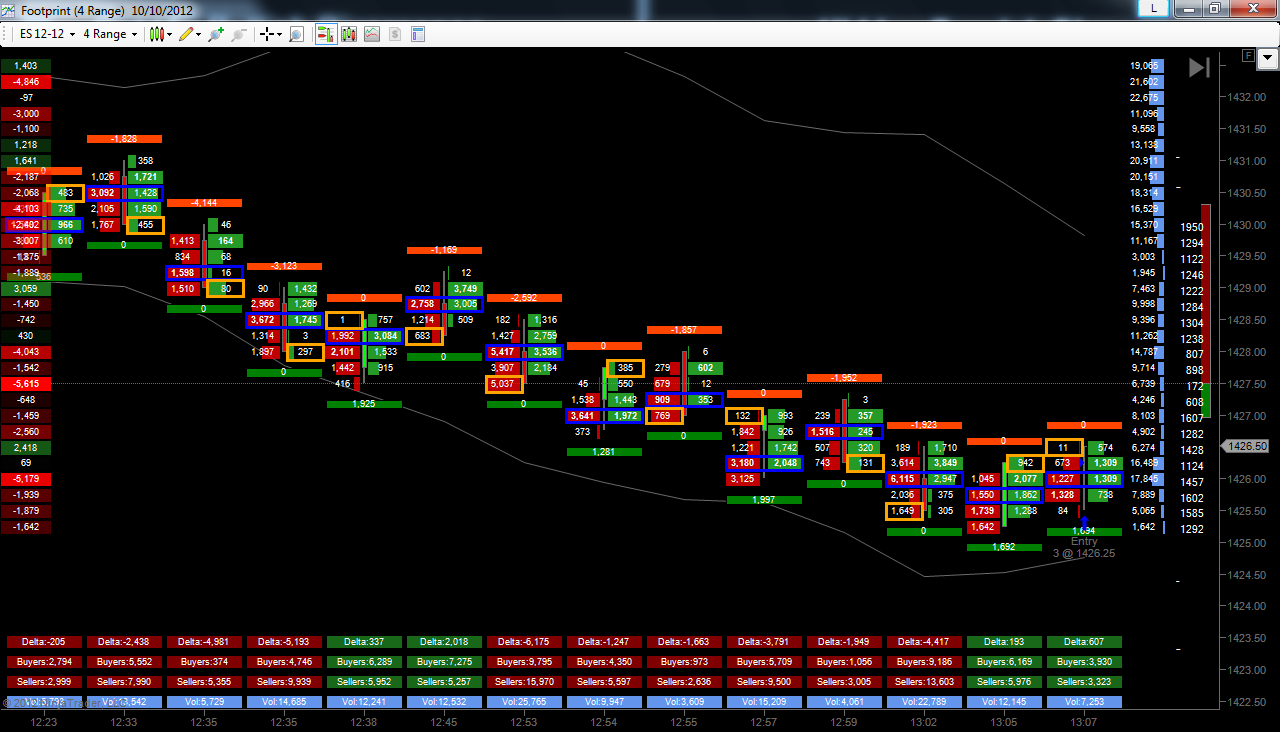Click the -5,615 cell in left column
Viewport: 1280px width, 732px height.
(x=26, y=384)
